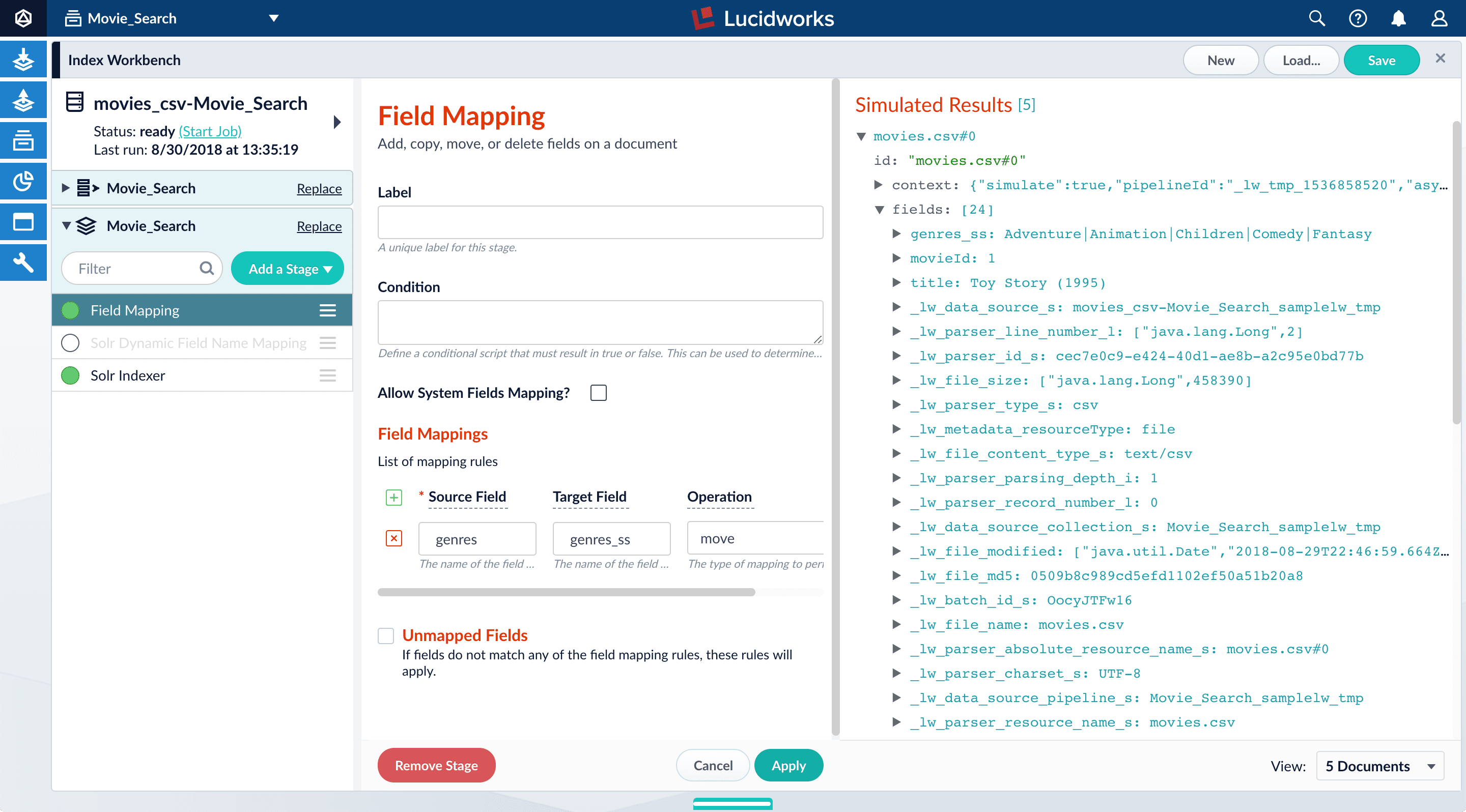This screenshot has height=812, width=1466.
Task: Delete the genres mapping rule row
Action: coord(394,538)
